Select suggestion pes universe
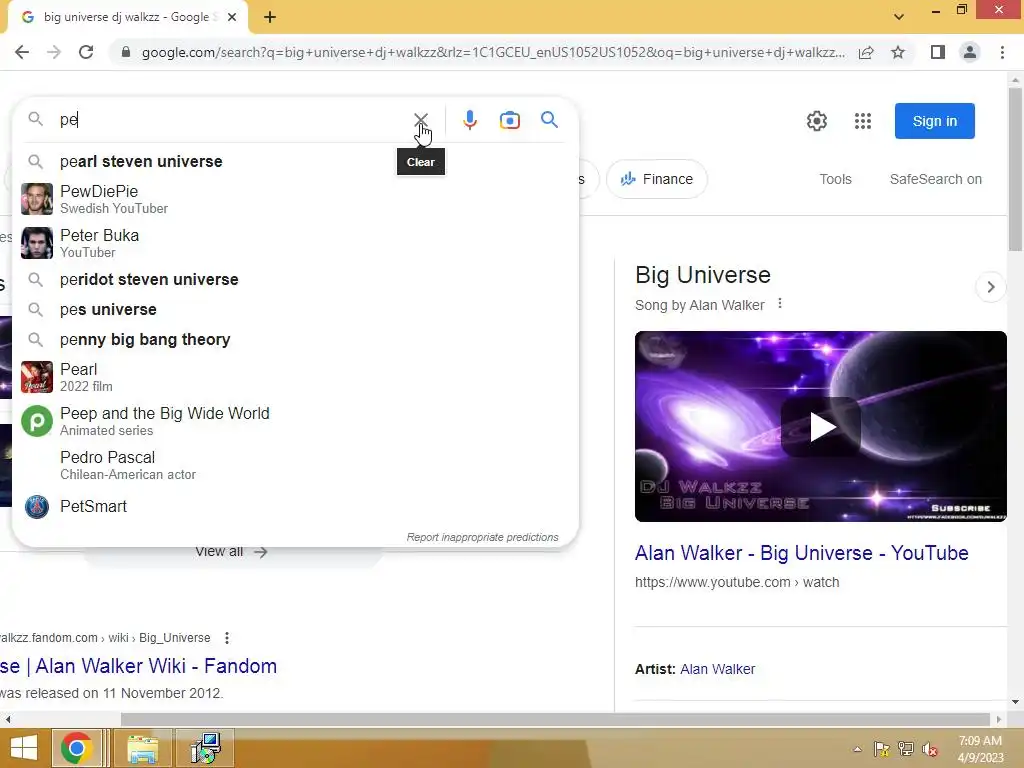The height and width of the screenshot is (768, 1024). tap(295, 310)
